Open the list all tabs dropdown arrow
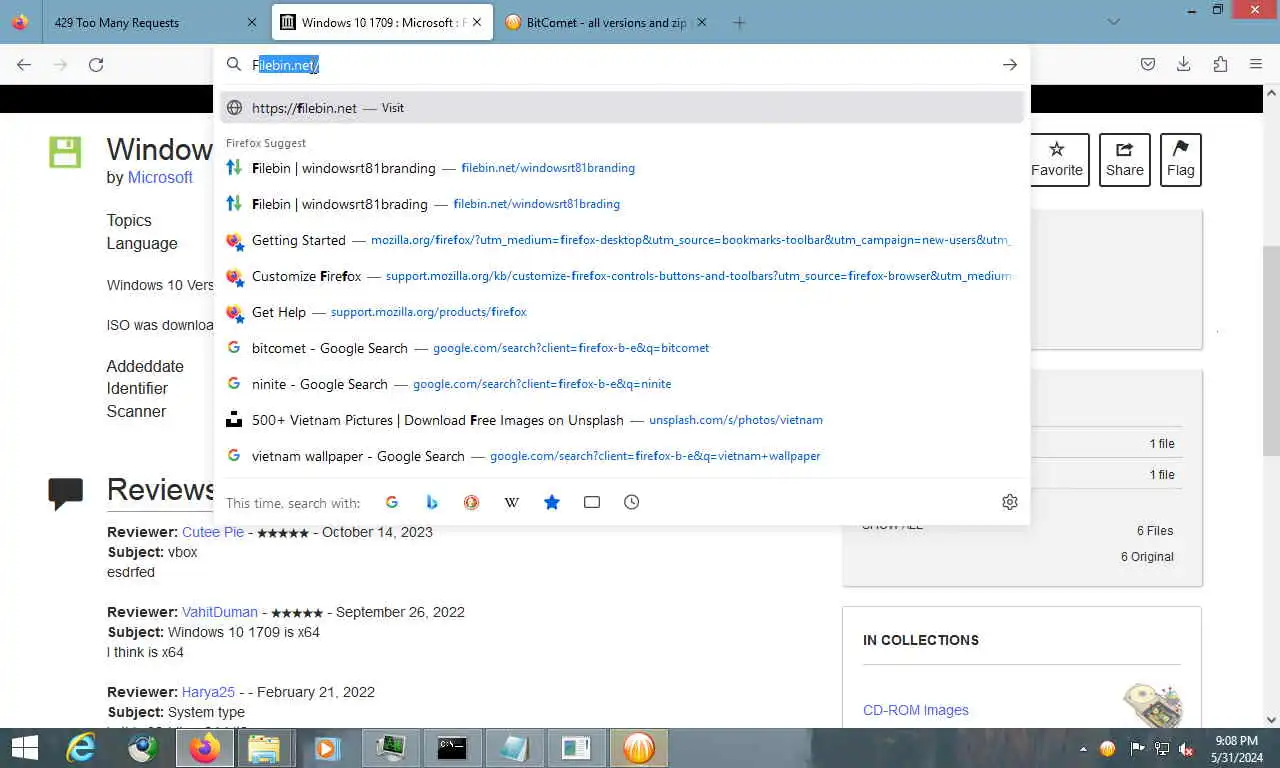The width and height of the screenshot is (1280, 768). (1114, 22)
